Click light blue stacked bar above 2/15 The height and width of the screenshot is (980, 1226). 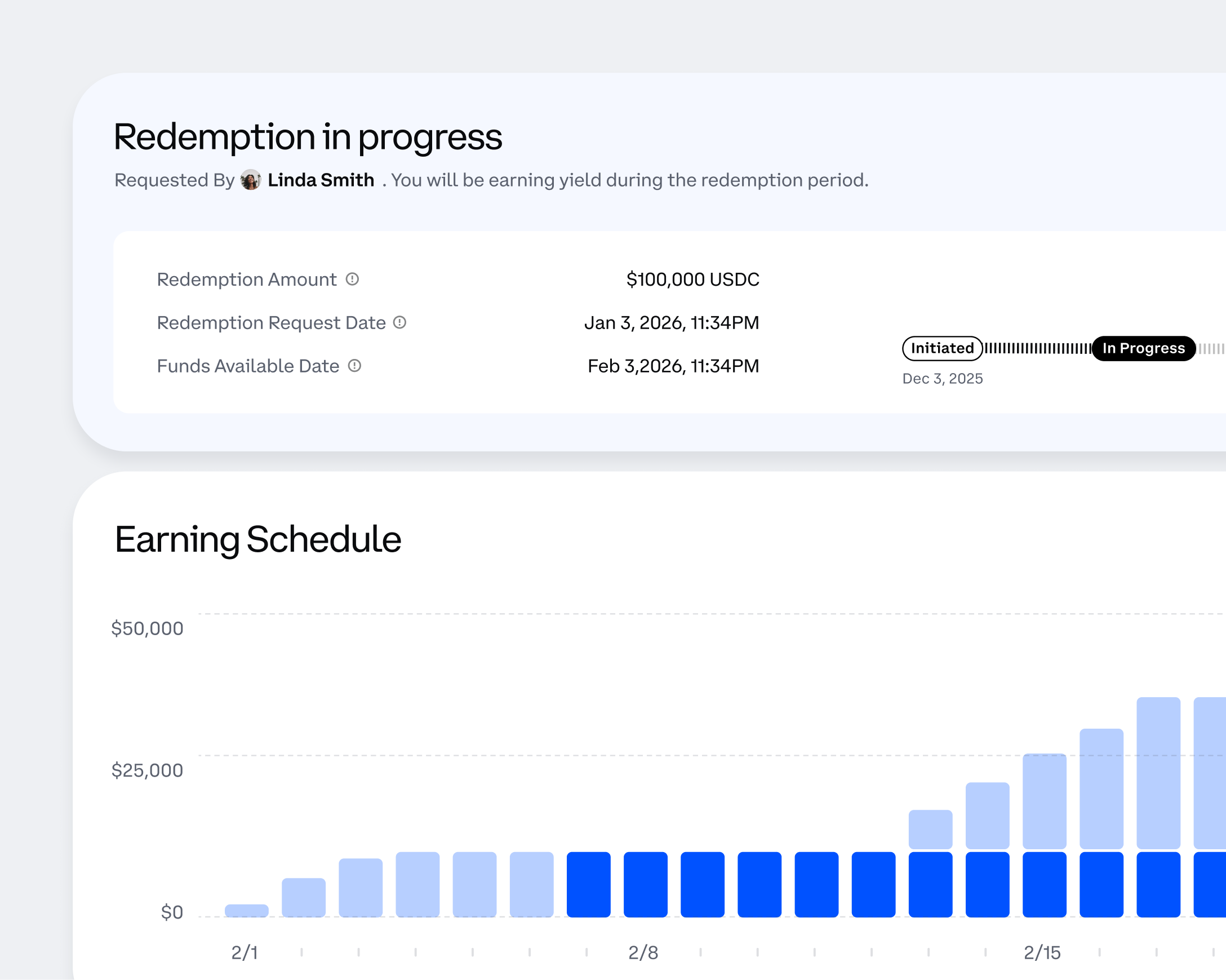tap(1044, 801)
